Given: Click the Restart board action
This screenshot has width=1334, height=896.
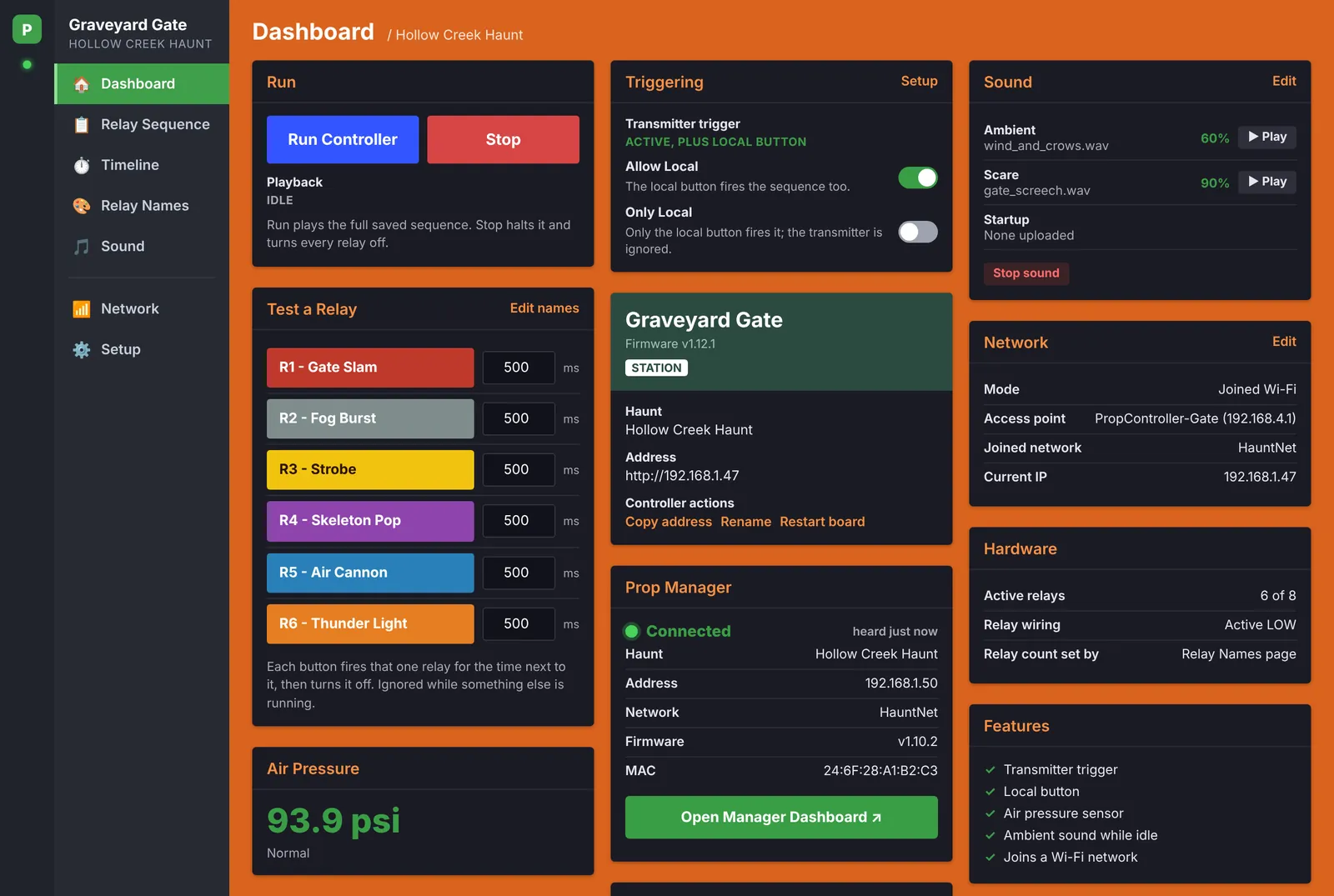Looking at the screenshot, I should coord(822,522).
